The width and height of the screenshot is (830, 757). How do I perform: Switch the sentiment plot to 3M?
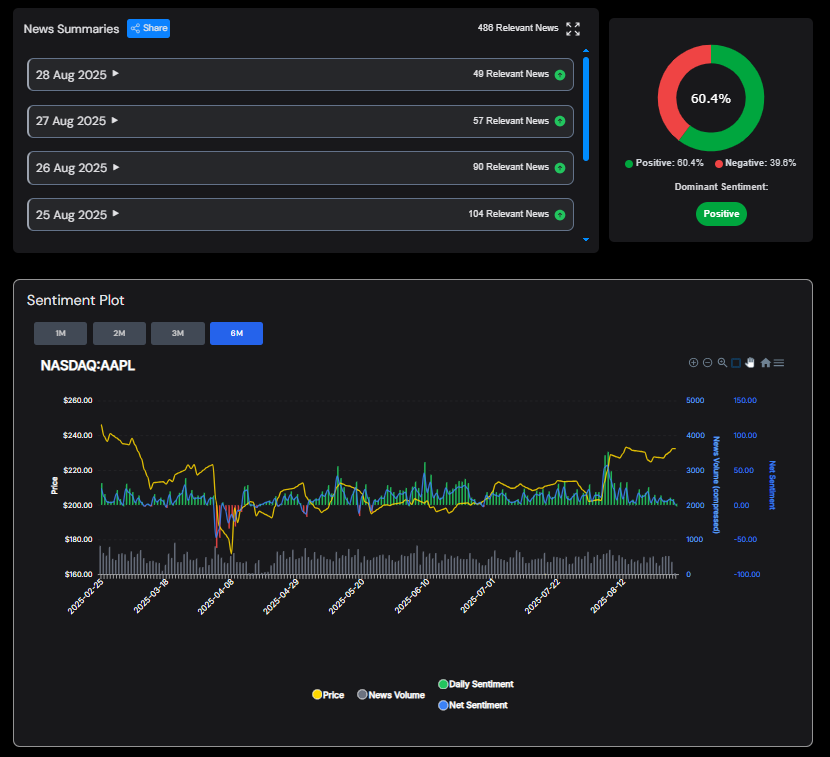pos(178,334)
